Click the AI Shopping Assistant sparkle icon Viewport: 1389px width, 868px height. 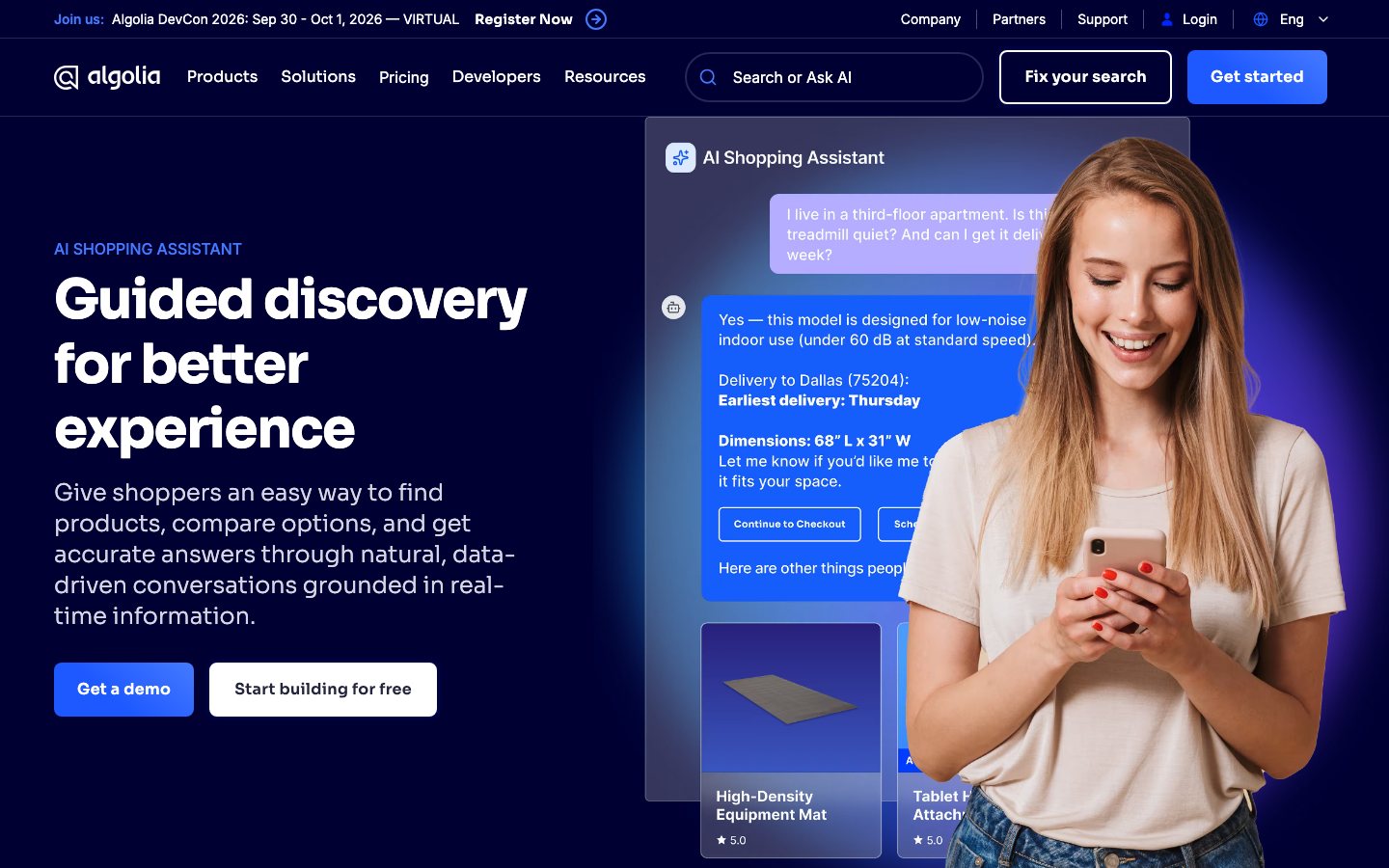(x=680, y=157)
